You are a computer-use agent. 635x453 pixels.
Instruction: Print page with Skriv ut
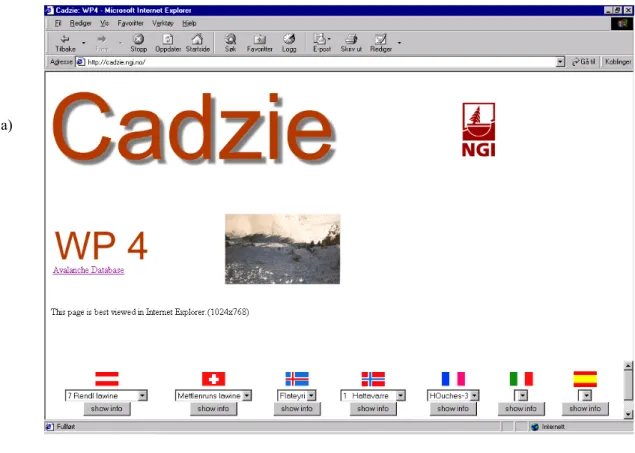[351, 43]
